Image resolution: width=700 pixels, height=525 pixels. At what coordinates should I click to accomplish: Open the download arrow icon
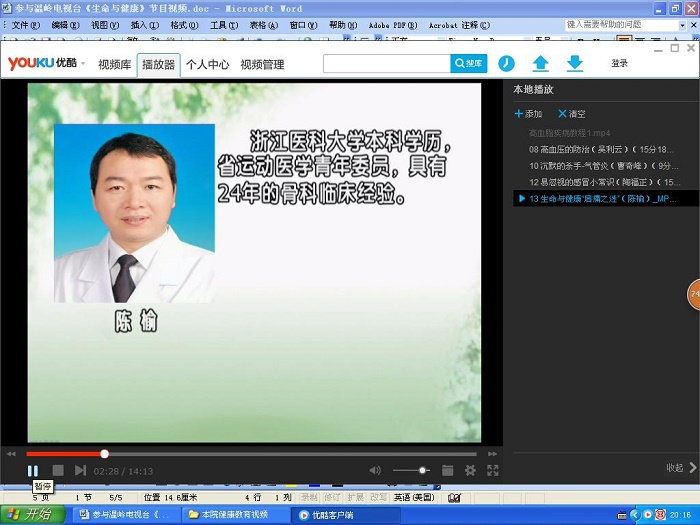tap(575, 63)
